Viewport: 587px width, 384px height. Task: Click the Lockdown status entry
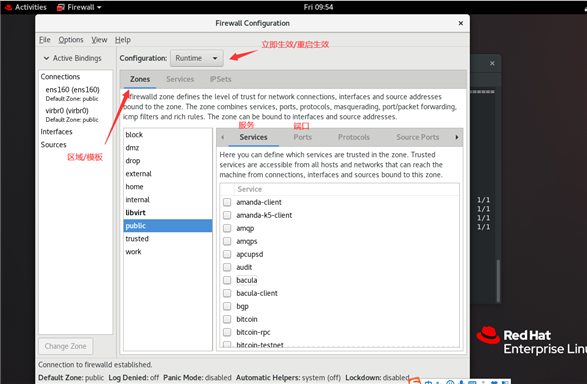(377, 378)
